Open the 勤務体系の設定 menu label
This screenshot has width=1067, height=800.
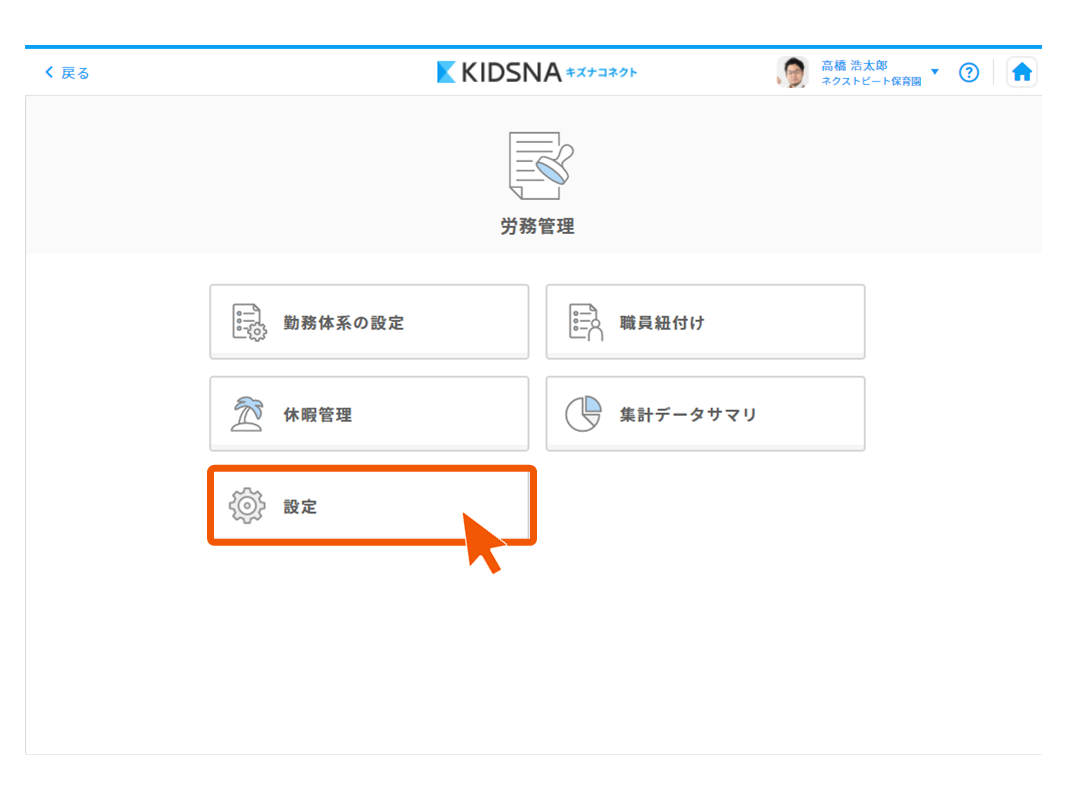pos(343,323)
